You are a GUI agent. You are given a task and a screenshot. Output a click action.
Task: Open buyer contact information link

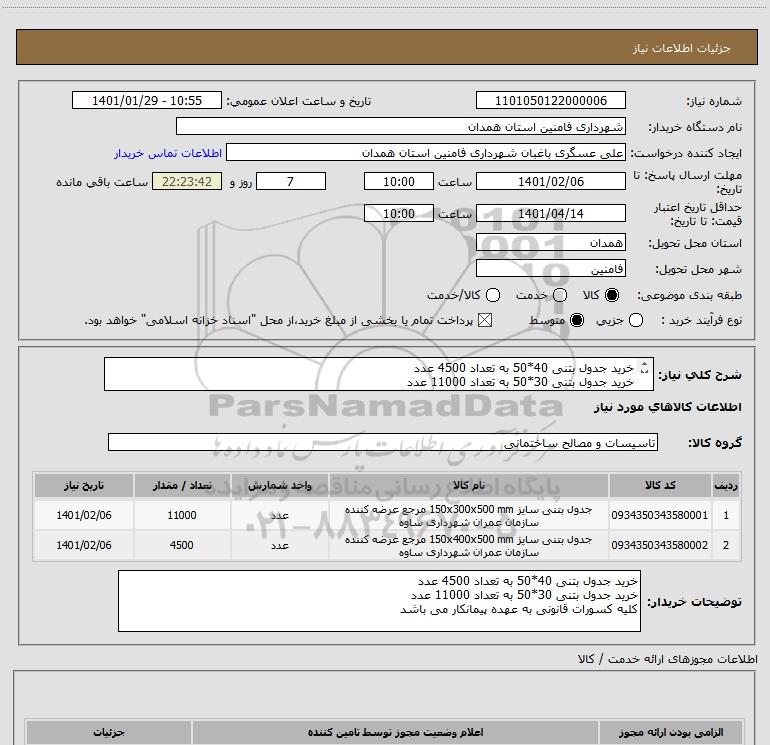click(168, 153)
